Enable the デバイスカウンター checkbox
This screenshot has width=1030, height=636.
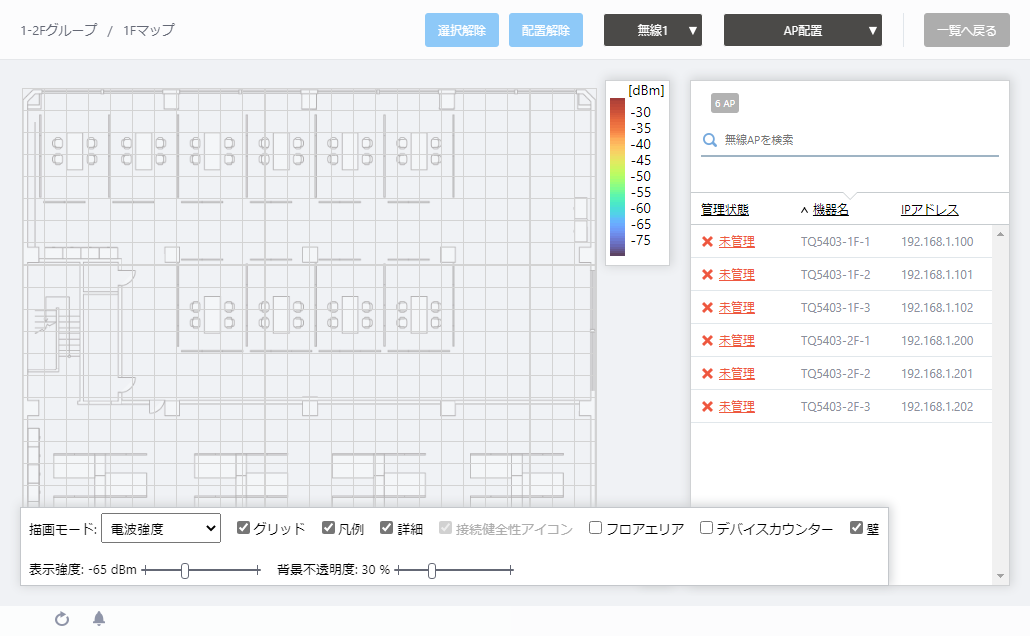pyautogui.click(x=706, y=528)
